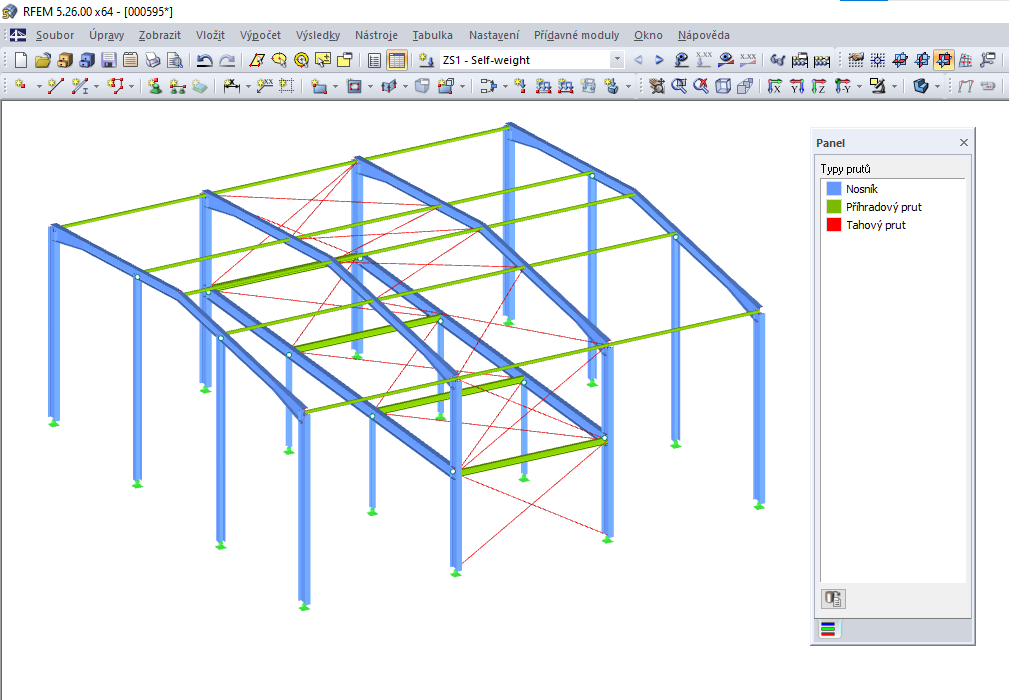Screen dimensions: 1009x700
Task: Expand the -Y view dropdown arrow
Action: click(x=859, y=86)
